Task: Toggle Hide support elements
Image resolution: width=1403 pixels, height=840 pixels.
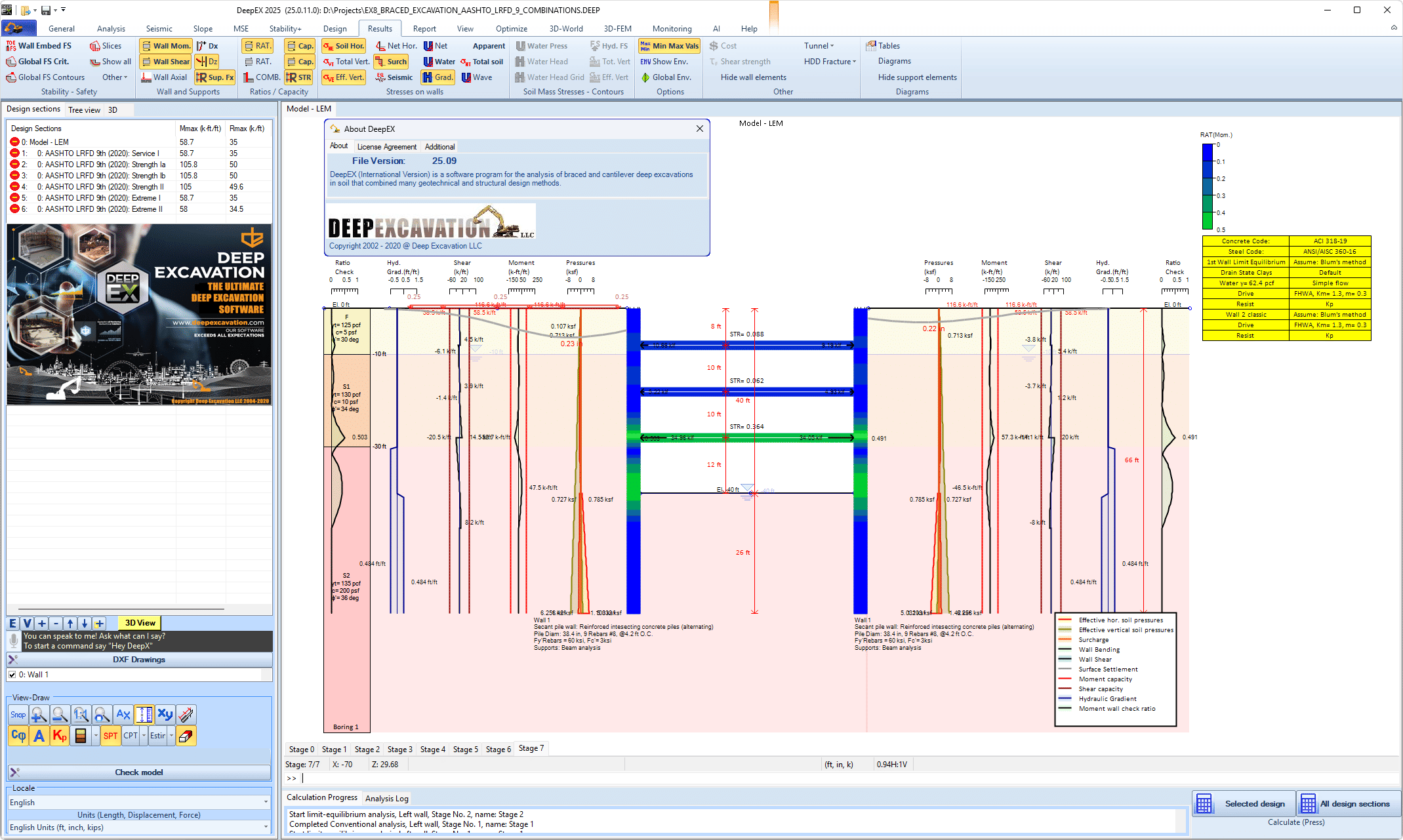Action: [916, 77]
